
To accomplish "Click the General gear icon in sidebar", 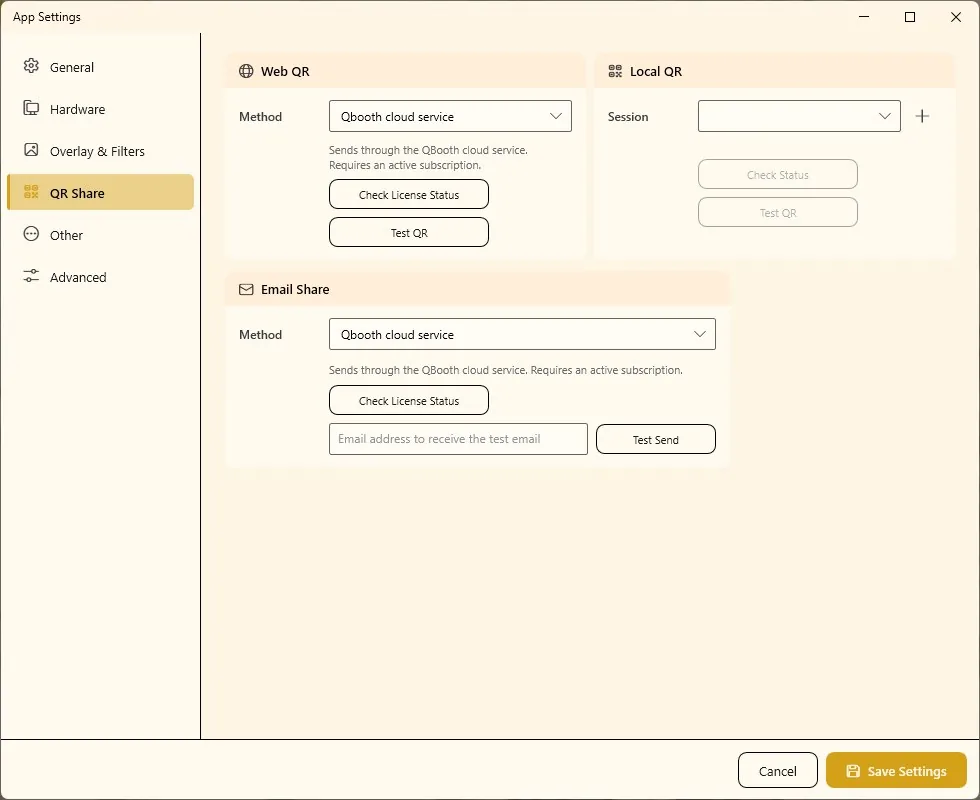I will tap(31, 66).
